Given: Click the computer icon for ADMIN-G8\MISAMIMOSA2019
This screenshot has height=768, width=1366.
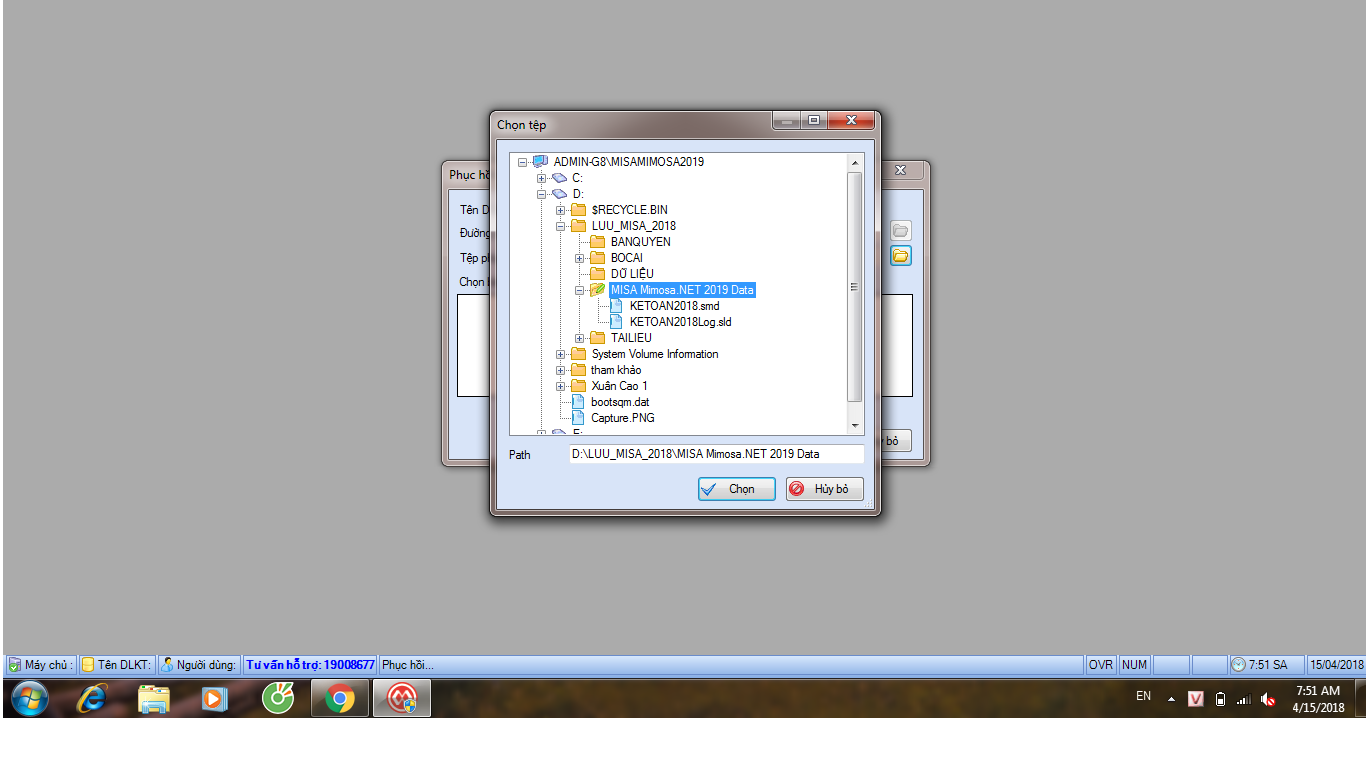Looking at the screenshot, I should pyautogui.click(x=540, y=161).
